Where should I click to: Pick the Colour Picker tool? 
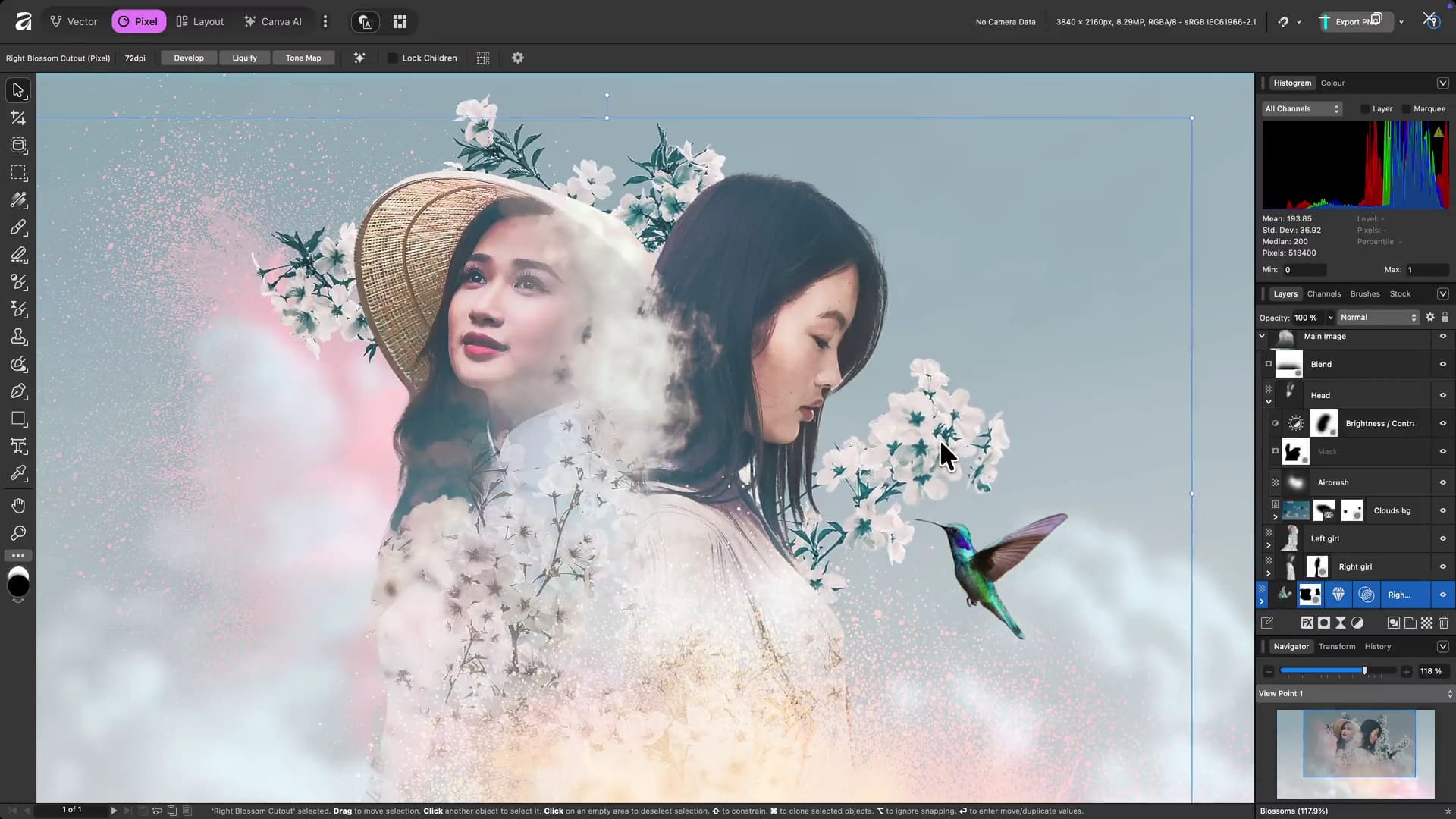click(18, 473)
